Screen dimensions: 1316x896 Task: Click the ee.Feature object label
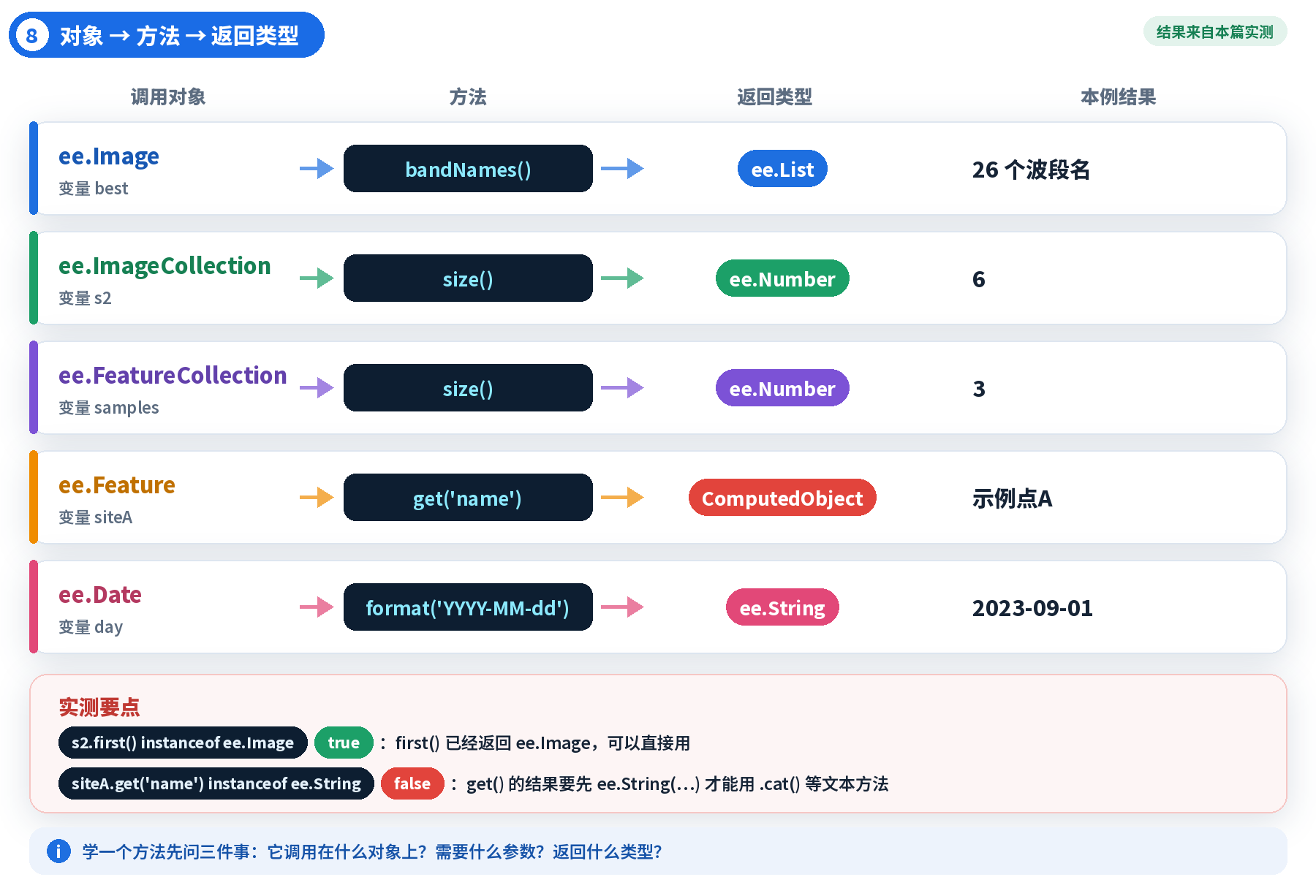(x=117, y=485)
